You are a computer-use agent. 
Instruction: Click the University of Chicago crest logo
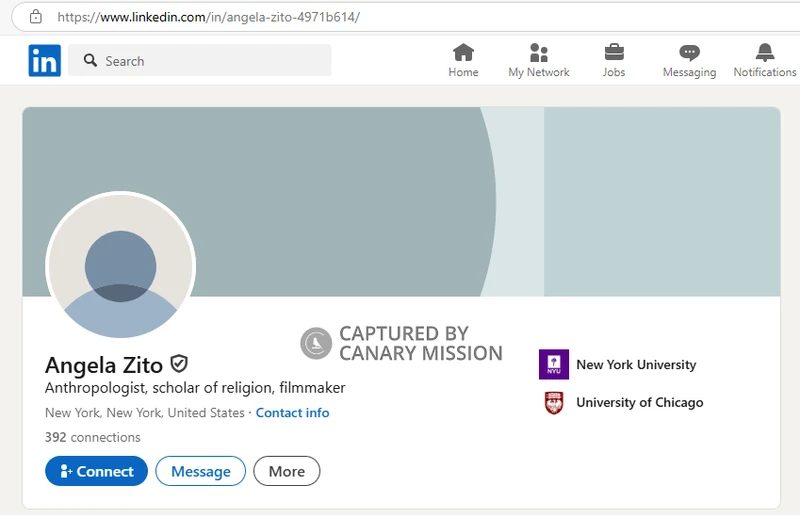point(554,403)
